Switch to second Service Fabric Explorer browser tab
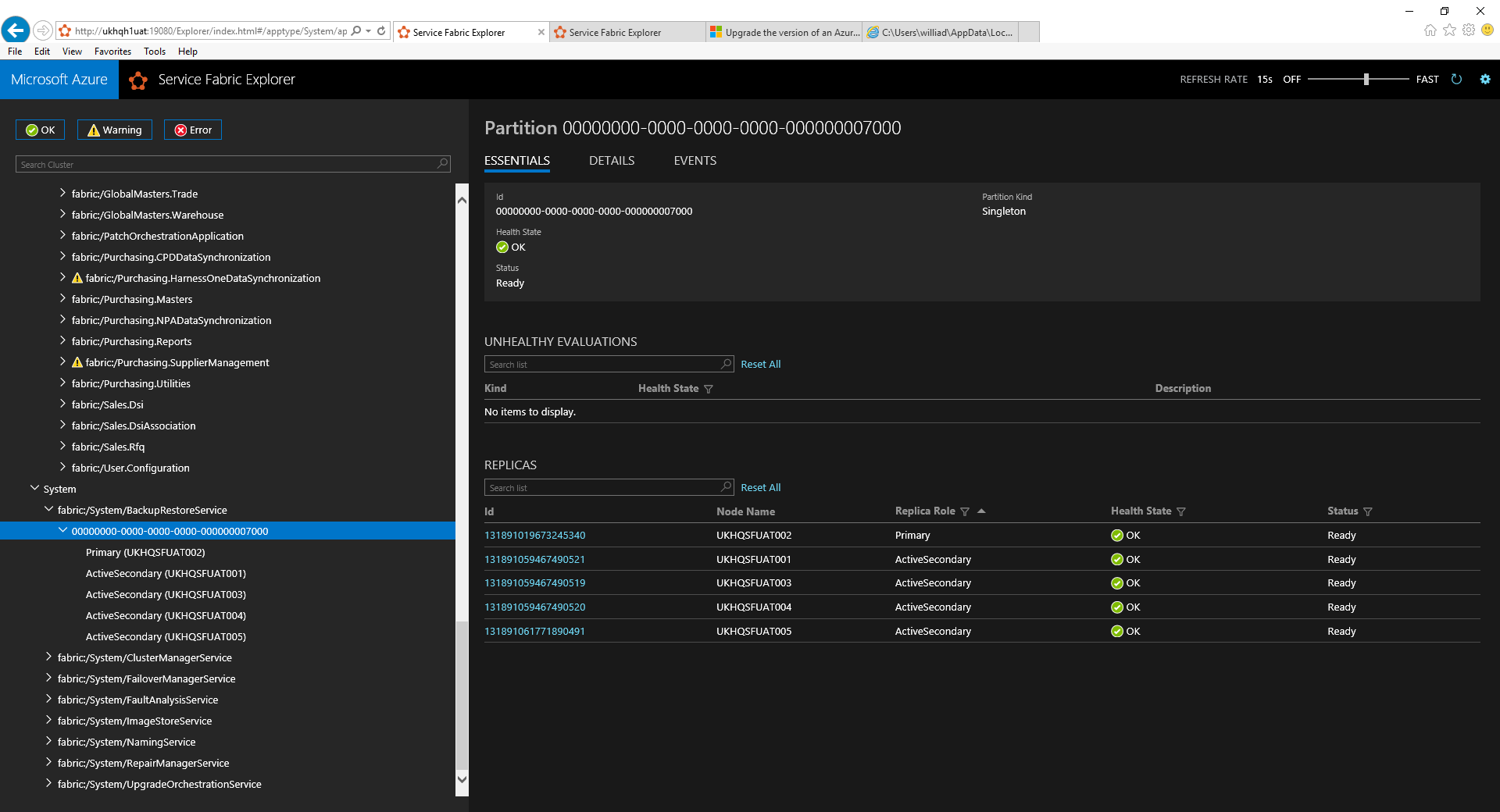This screenshot has width=1500, height=812. (x=627, y=32)
